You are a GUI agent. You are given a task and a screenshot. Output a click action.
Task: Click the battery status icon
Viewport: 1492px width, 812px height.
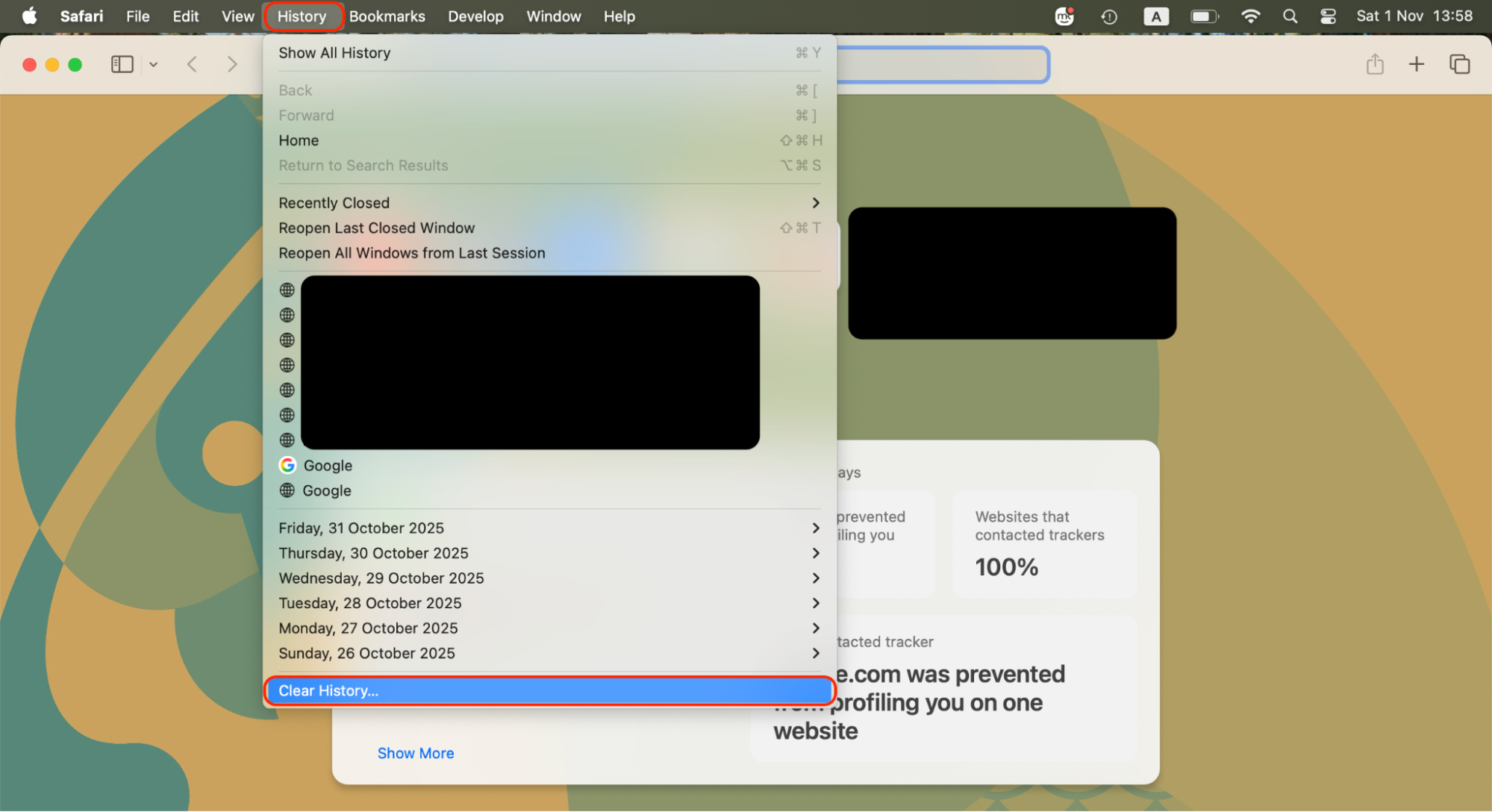click(x=1204, y=16)
